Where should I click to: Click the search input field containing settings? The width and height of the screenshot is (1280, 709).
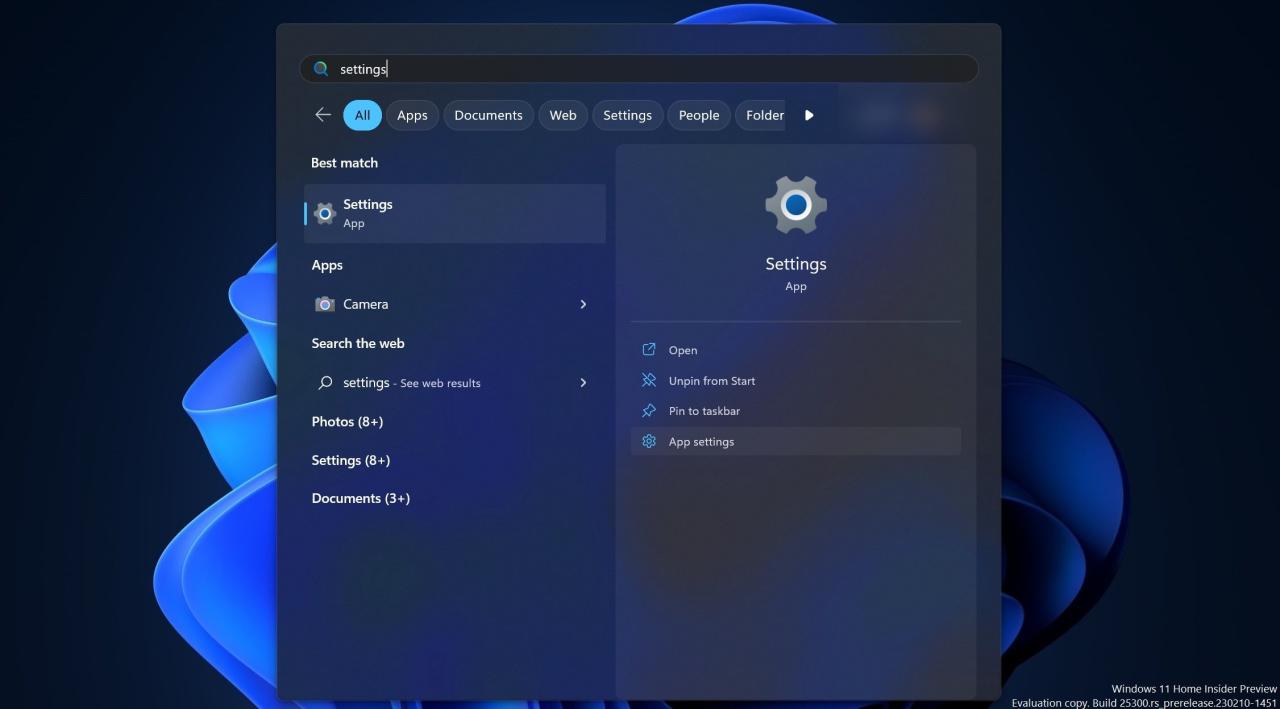(639, 69)
